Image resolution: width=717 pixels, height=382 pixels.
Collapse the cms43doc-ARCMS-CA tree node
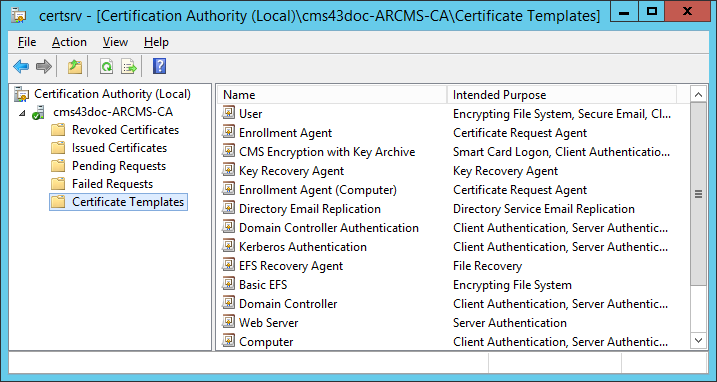point(22,113)
